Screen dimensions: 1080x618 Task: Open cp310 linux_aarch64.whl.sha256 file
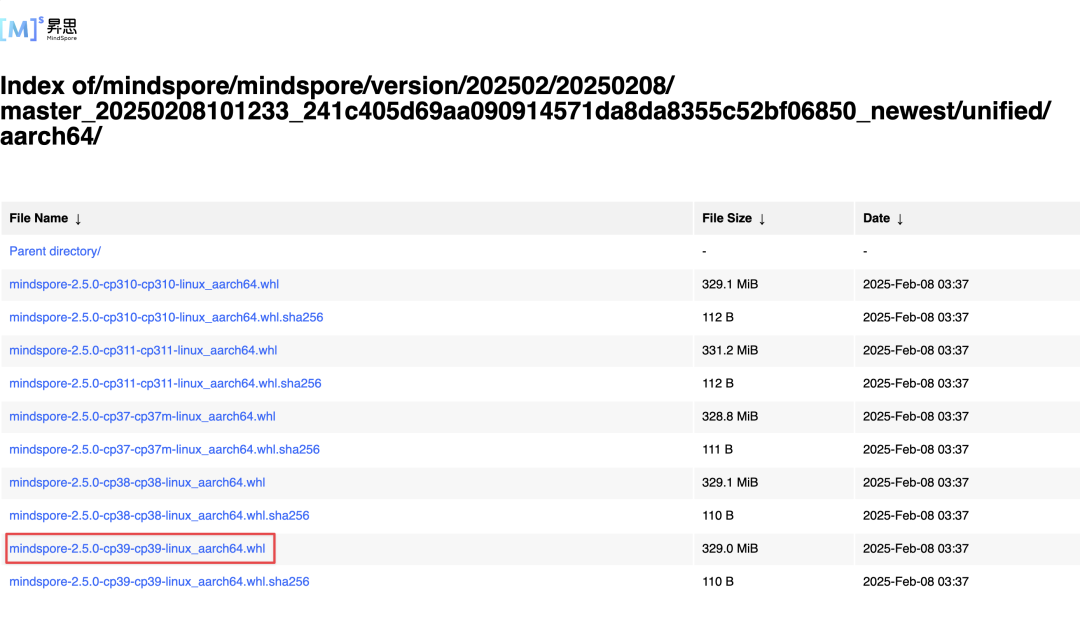166,318
